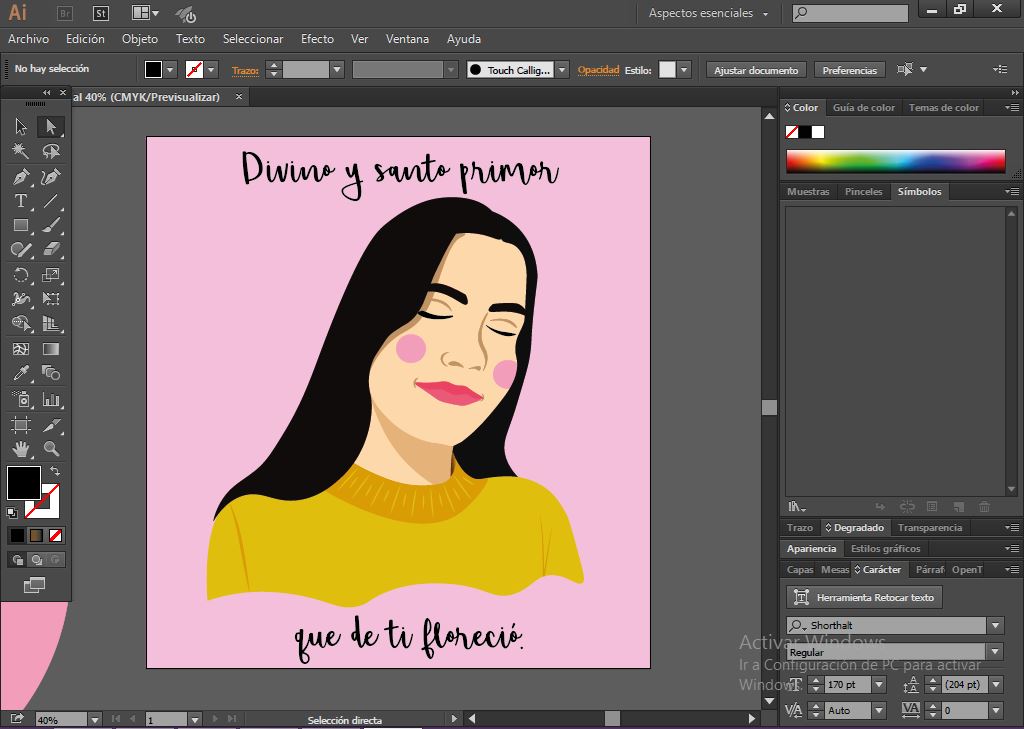The height and width of the screenshot is (729, 1024).
Task: Select the Gradient tool
Action: (x=51, y=349)
